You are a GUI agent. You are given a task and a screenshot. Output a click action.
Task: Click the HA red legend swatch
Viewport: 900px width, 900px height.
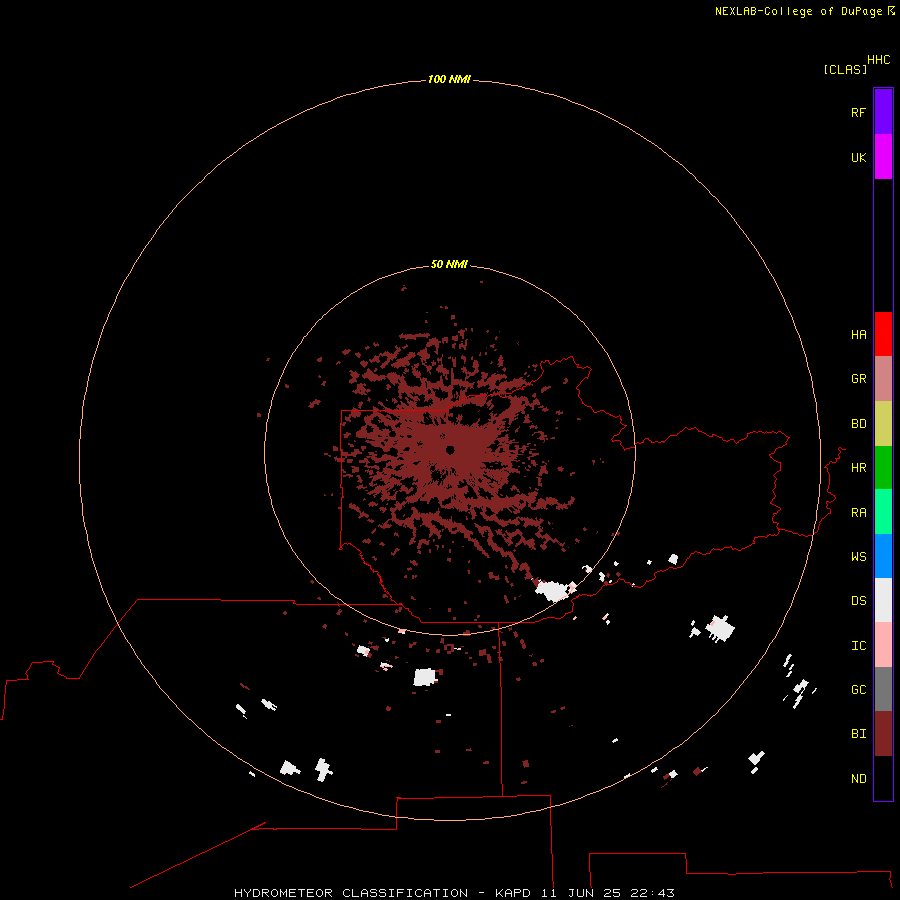883,334
